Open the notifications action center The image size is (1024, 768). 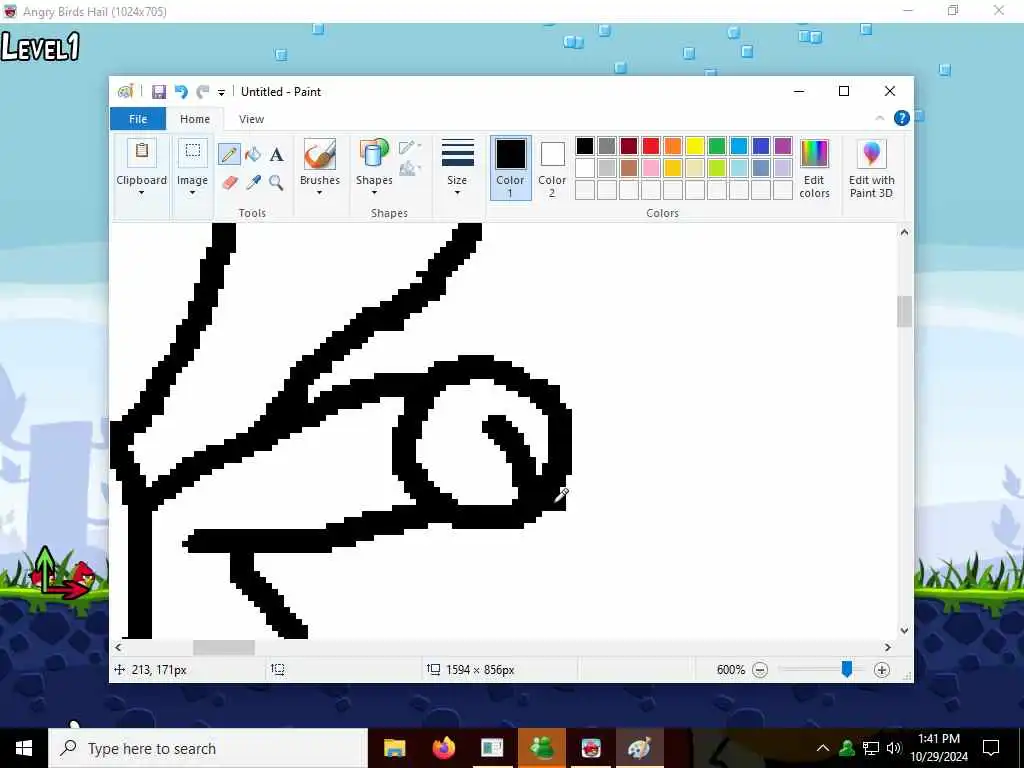[991, 748]
